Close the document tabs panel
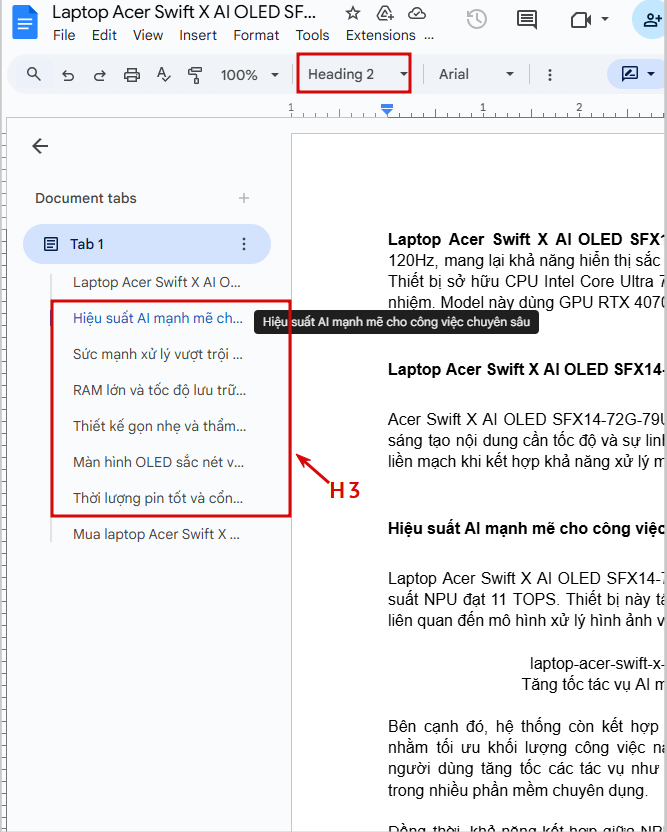667x832 pixels. [x=40, y=146]
